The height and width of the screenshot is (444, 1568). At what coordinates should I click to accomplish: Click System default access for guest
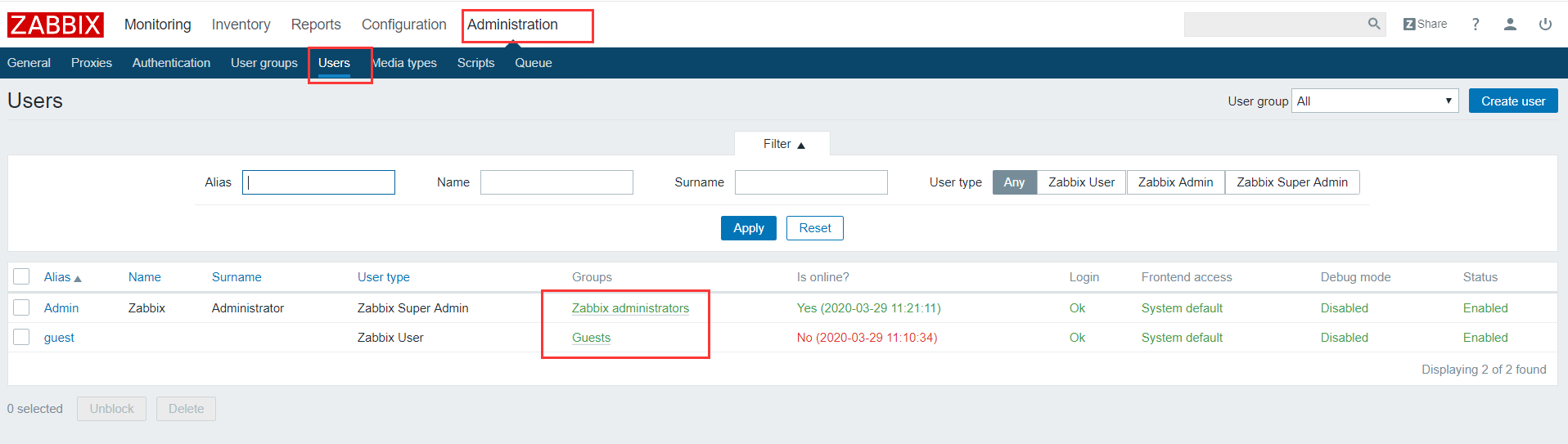click(1182, 338)
